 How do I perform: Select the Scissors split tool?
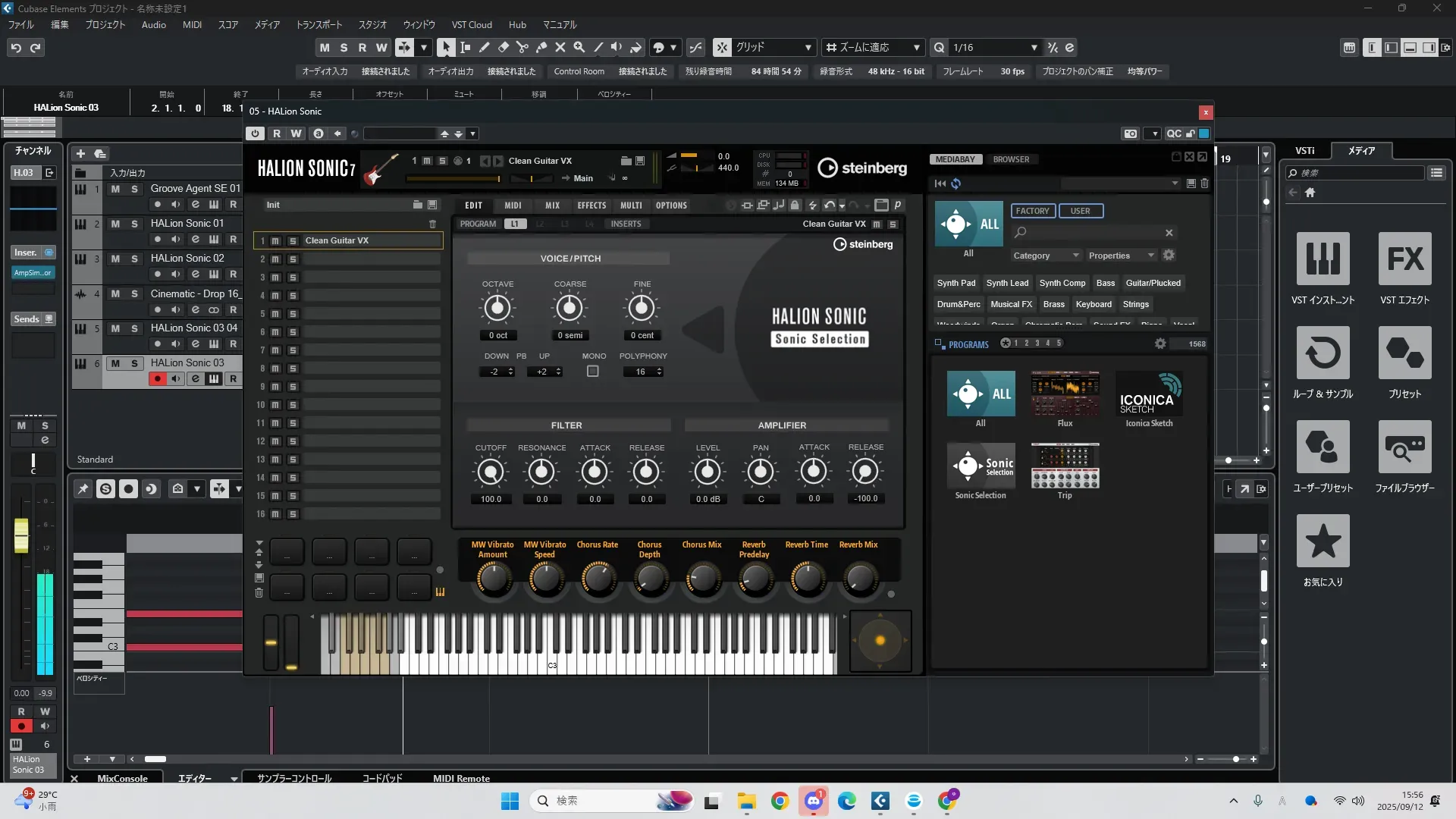coord(522,48)
